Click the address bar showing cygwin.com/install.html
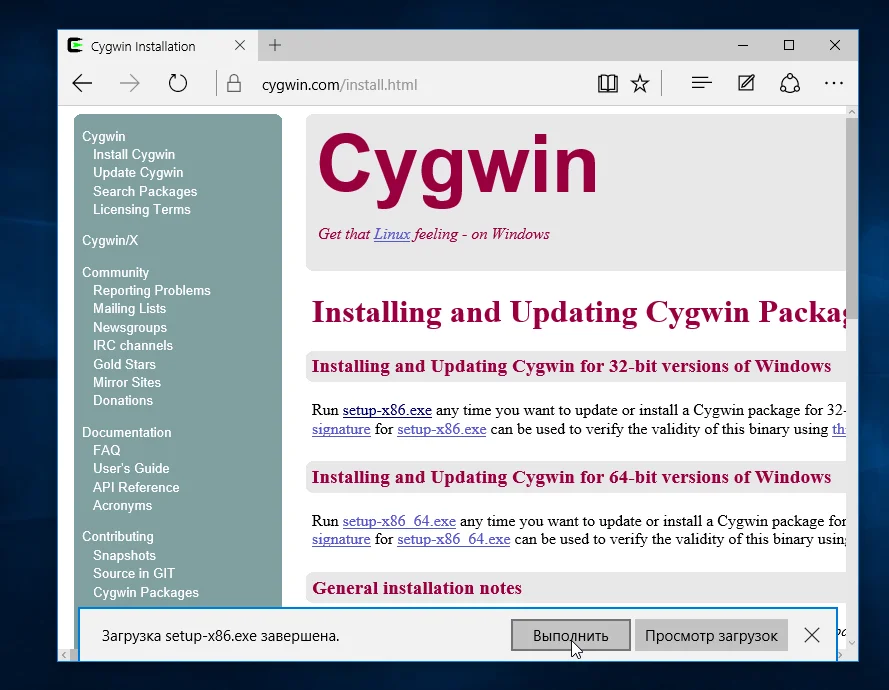Image resolution: width=889 pixels, height=690 pixels. pyautogui.click(x=339, y=84)
